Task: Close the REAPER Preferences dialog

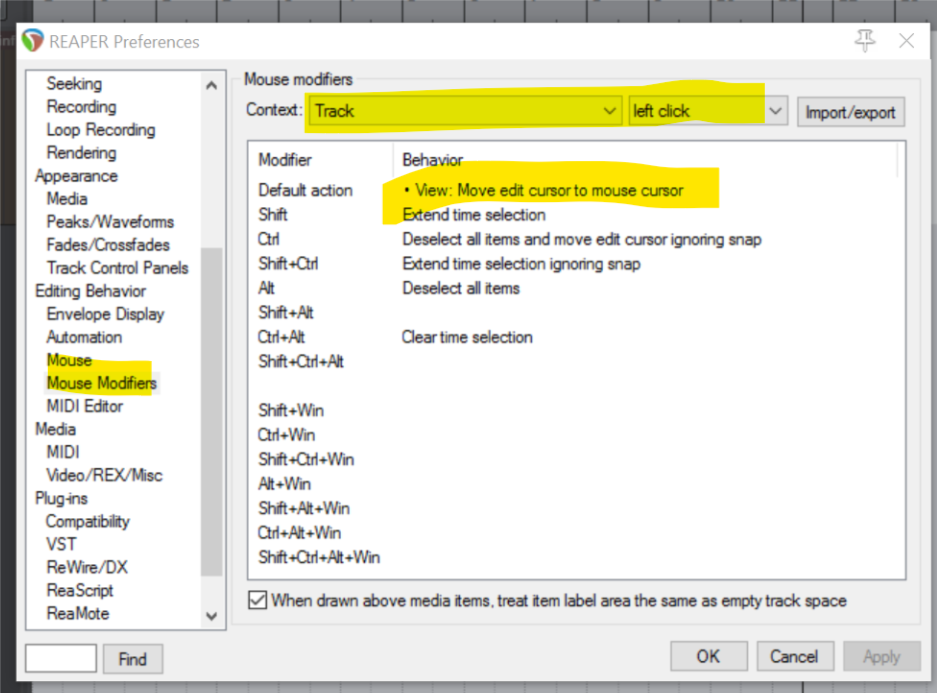Action: (907, 41)
